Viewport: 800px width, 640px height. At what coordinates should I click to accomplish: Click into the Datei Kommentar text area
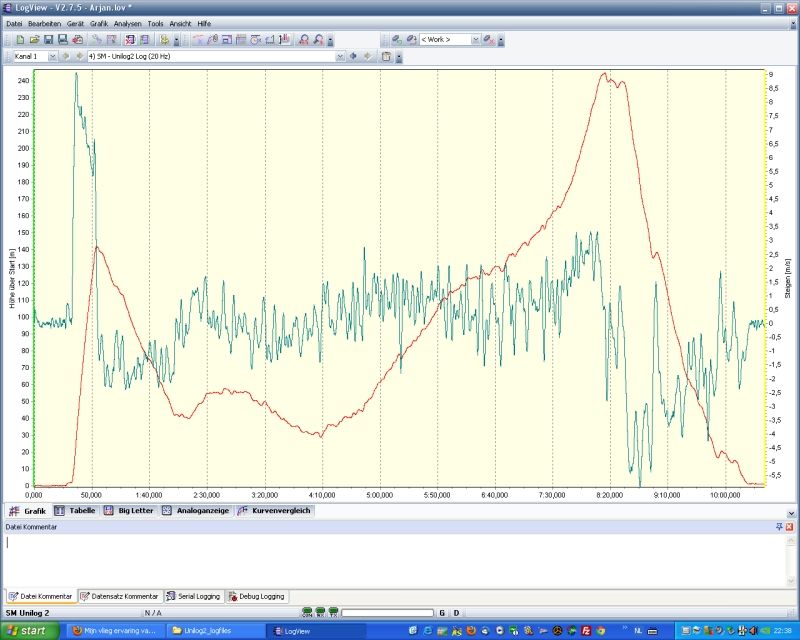tap(394, 560)
